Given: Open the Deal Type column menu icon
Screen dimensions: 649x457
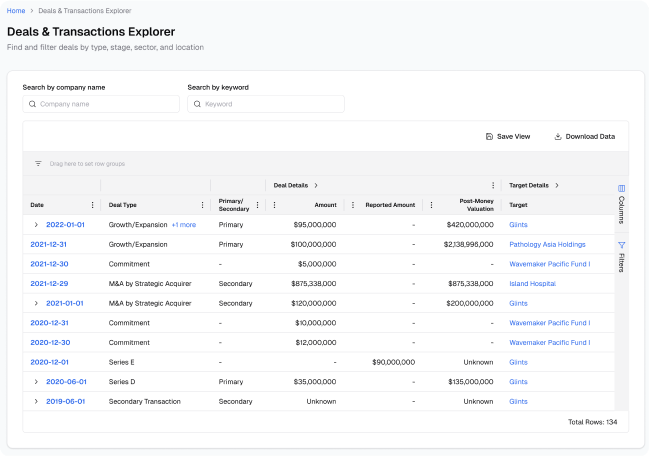Looking at the screenshot, I should tap(203, 205).
